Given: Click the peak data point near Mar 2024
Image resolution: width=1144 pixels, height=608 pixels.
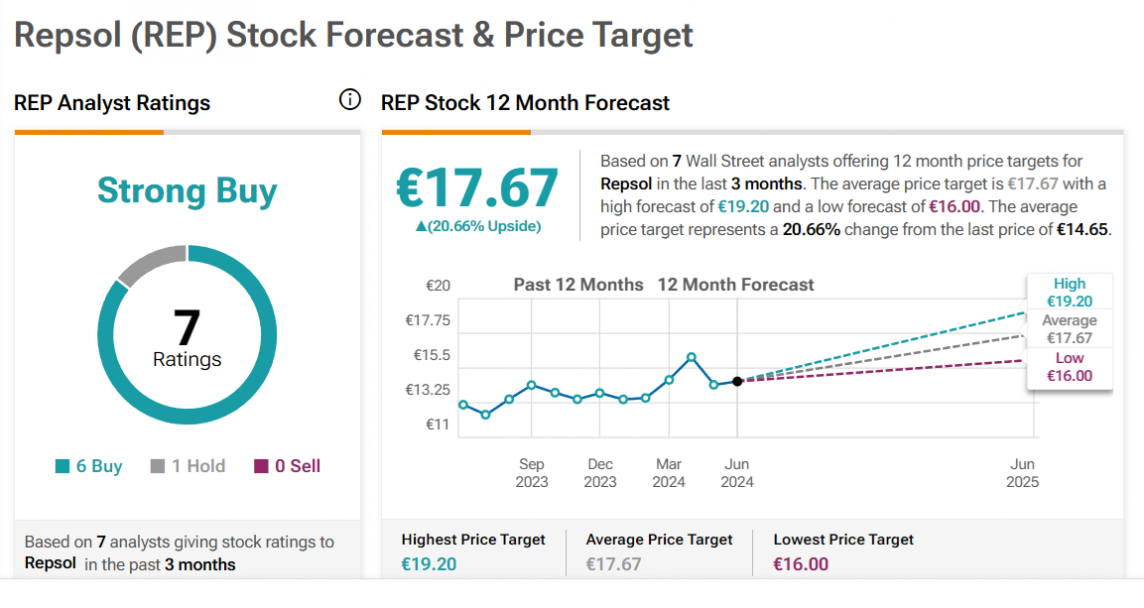Looking at the screenshot, I should pyautogui.click(x=691, y=356).
